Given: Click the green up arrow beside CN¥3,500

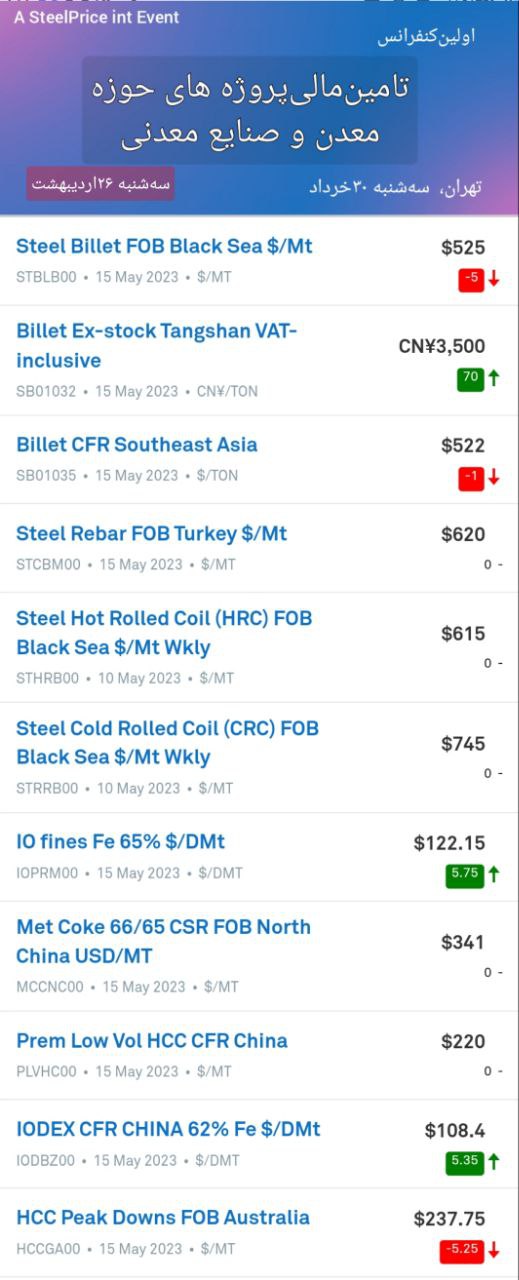Looking at the screenshot, I should [493, 379].
